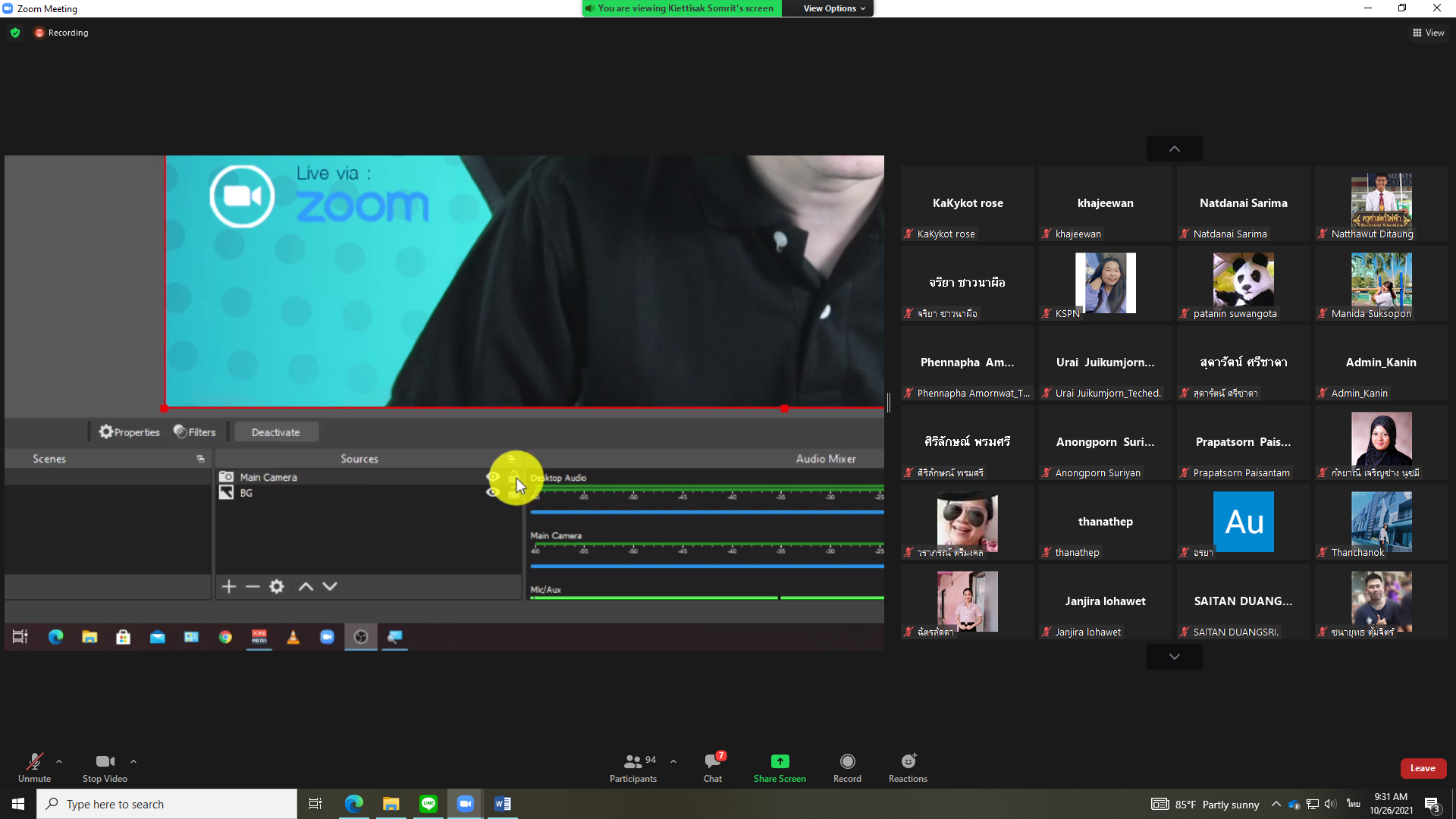1456x819 pixels.
Task: Open Properties in shared OBS window
Action: tap(130, 432)
